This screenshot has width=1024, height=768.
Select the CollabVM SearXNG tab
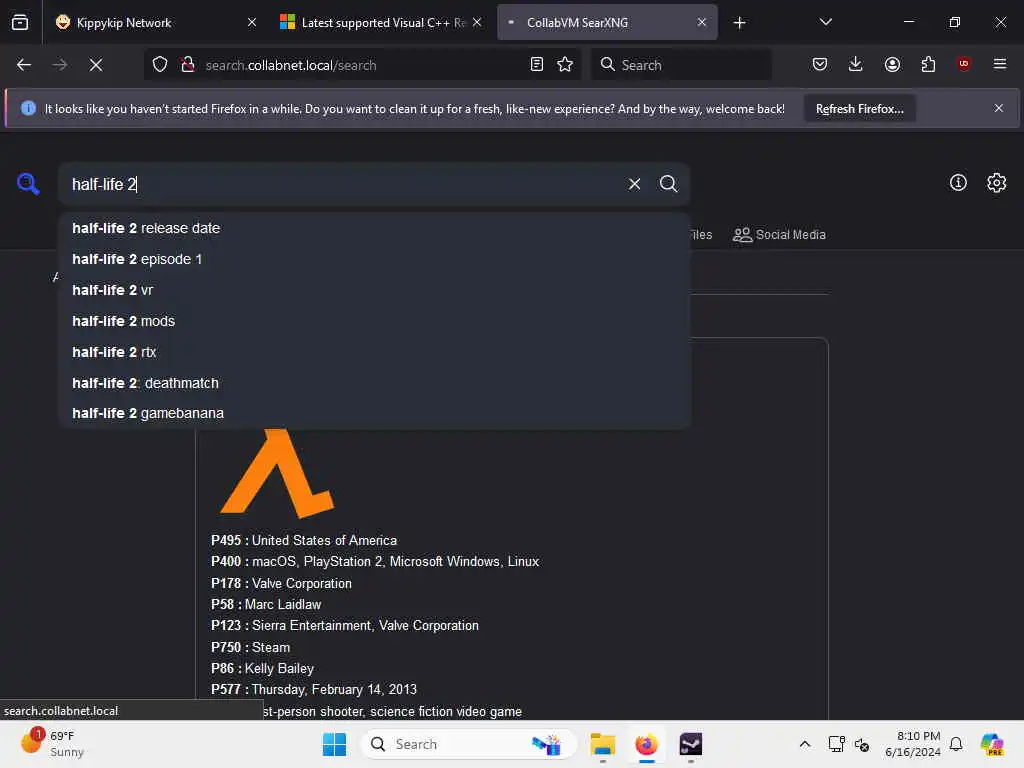[x=607, y=22]
